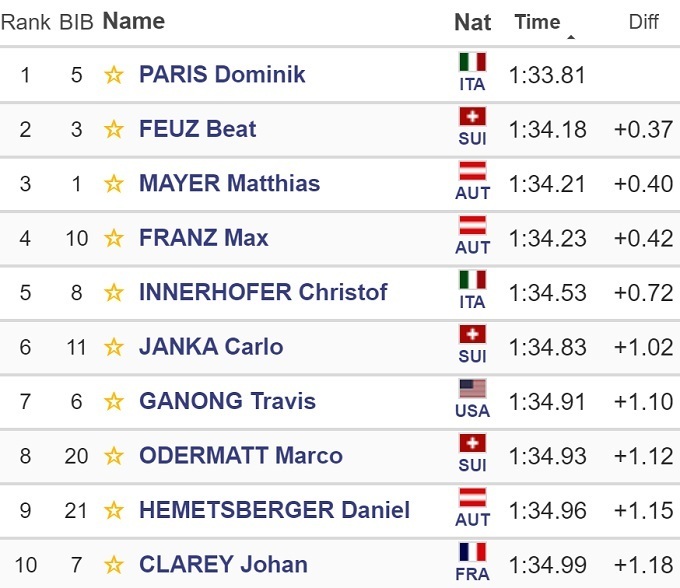The image size is (680, 588).
Task: Open HEMETSBERGER Daniel athlete link
Action: [x=274, y=510]
